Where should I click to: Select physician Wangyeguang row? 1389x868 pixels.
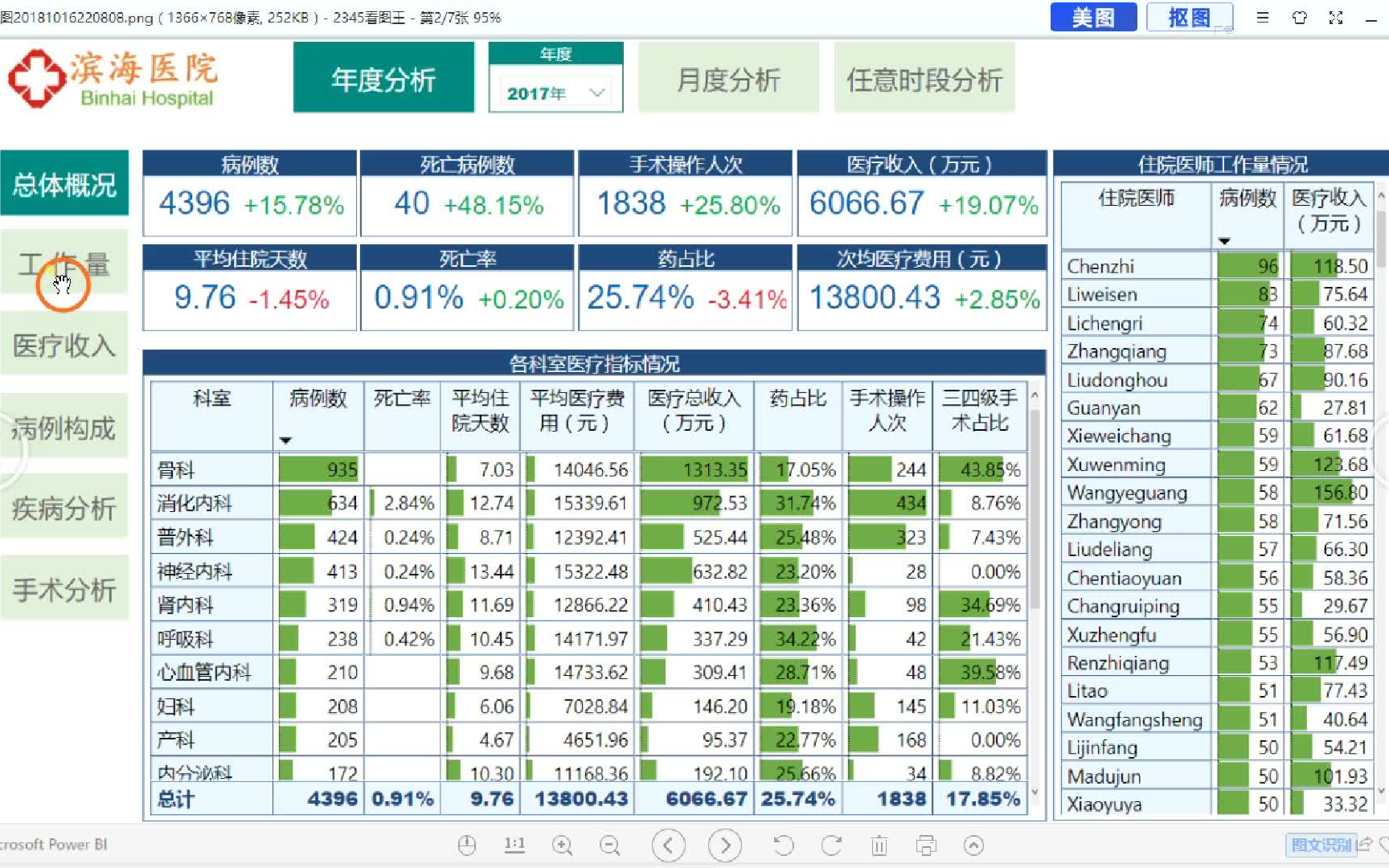coord(1216,493)
